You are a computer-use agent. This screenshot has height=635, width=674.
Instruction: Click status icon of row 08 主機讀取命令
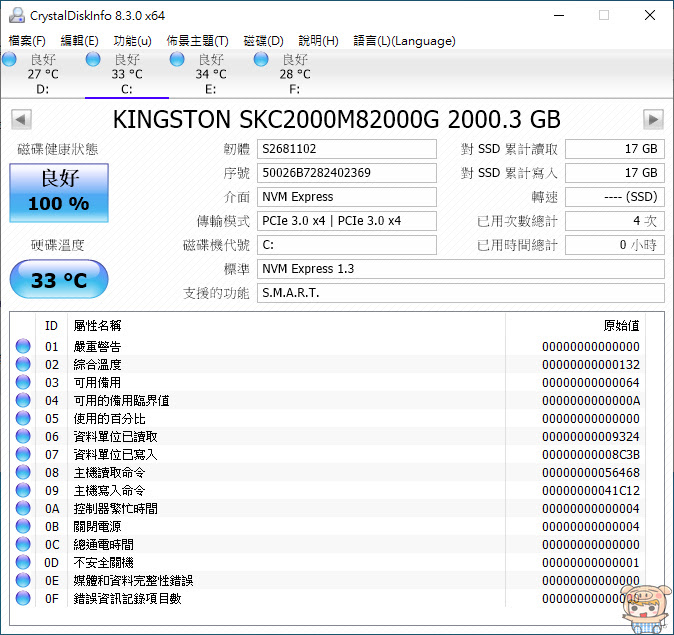click(23, 472)
